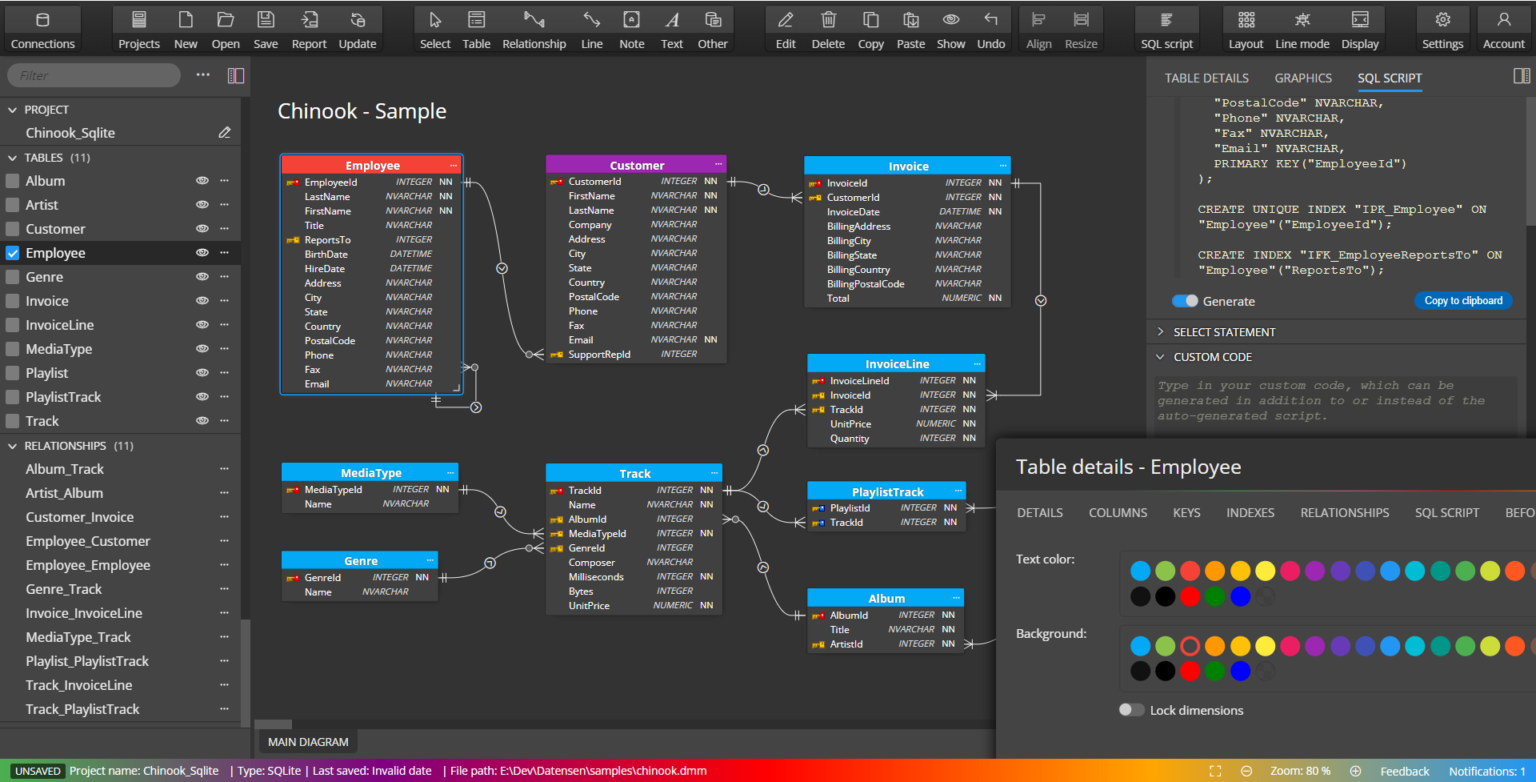Viewport: 1536px width, 782px height.
Task: Collapse the RELATIONSHIPS list
Action: pyautogui.click(x=12, y=445)
